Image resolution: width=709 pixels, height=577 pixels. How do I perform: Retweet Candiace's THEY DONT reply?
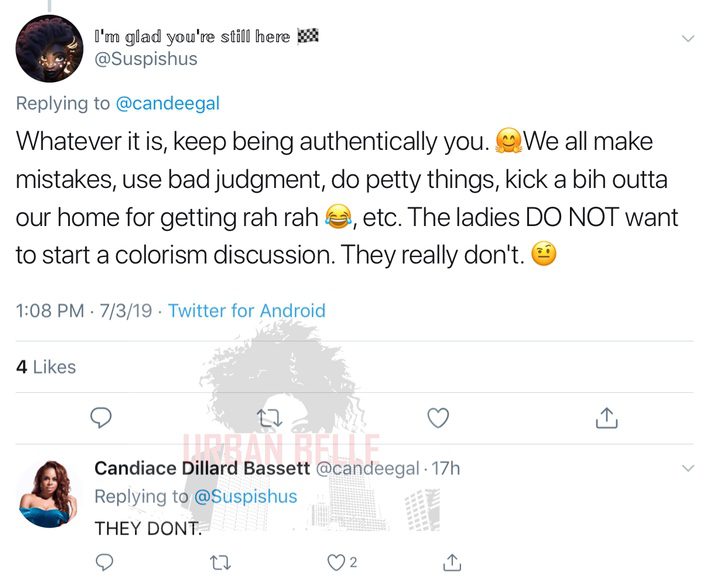click(x=221, y=563)
